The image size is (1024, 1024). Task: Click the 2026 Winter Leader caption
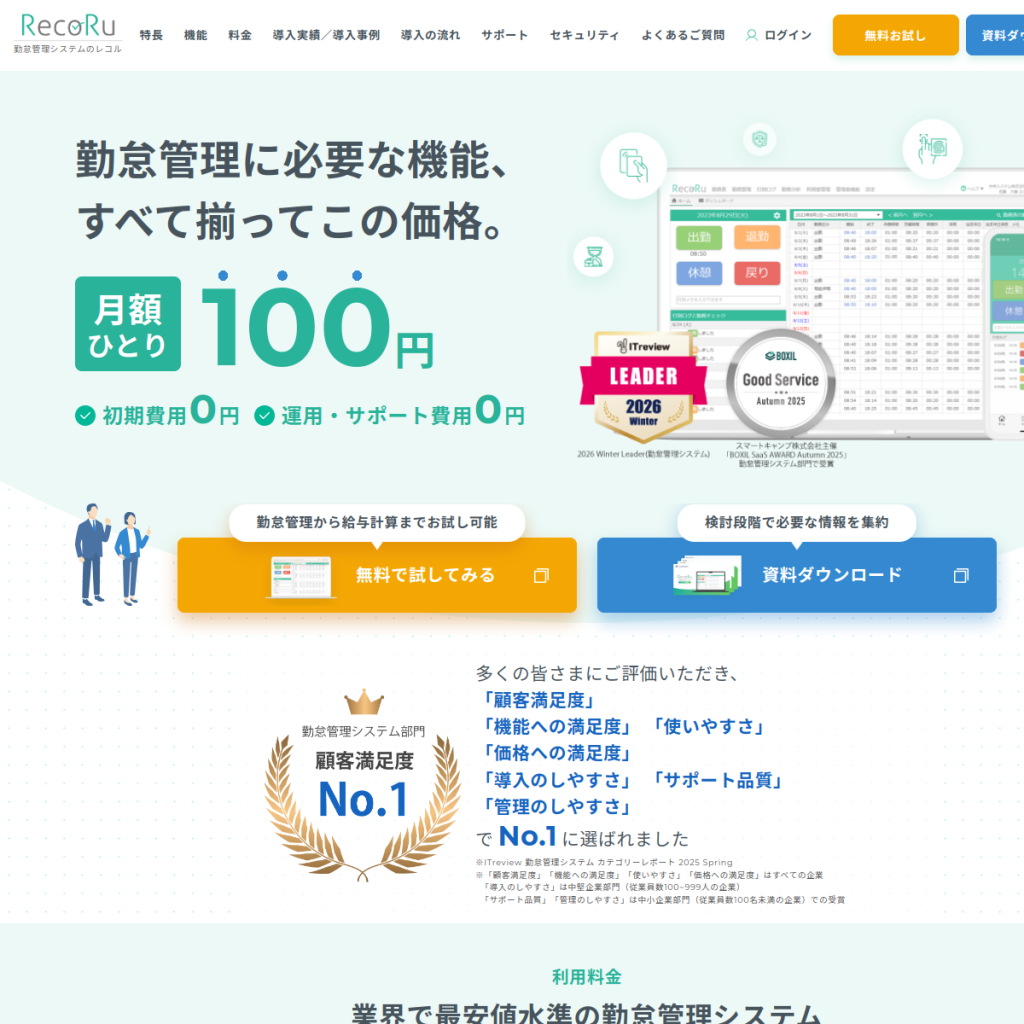(x=643, y=454)
